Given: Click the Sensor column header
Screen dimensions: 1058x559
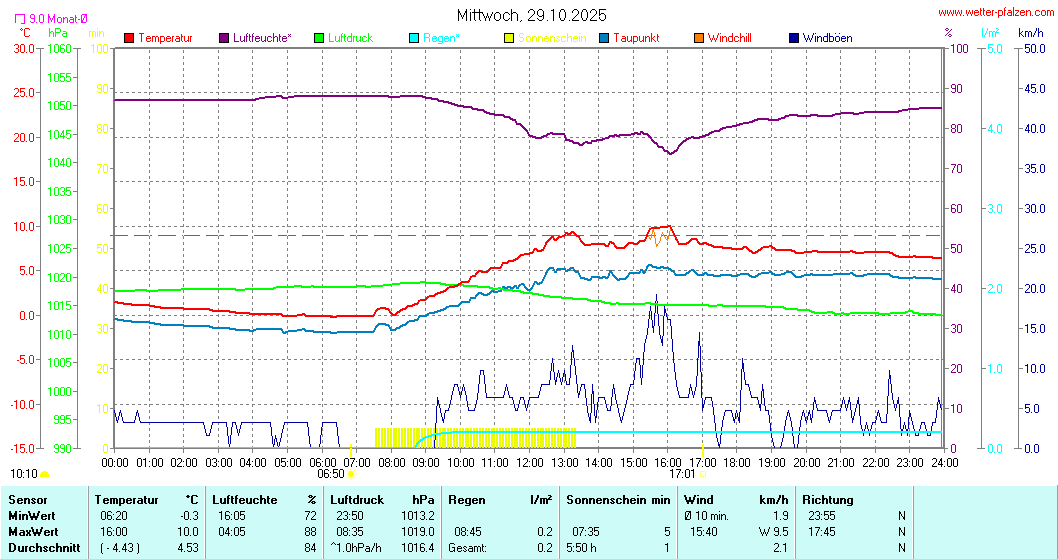Looking at the screenshot, I should pyautogui.click(x=27, y=500).
